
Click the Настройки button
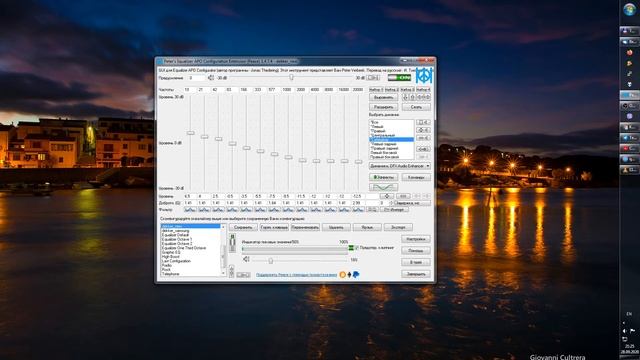(x=416, y=239)
